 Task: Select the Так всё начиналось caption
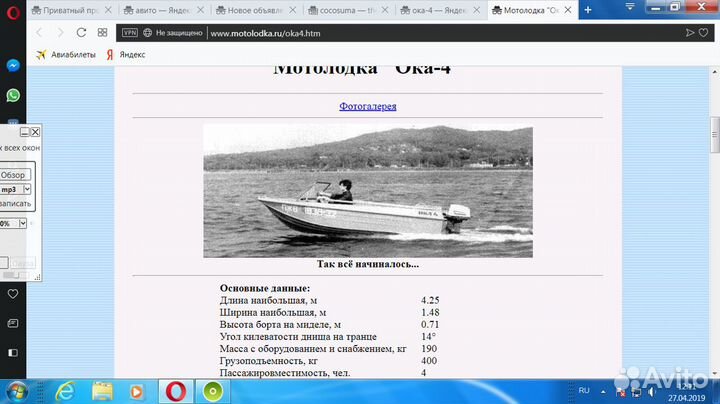(x=368, y=264)
